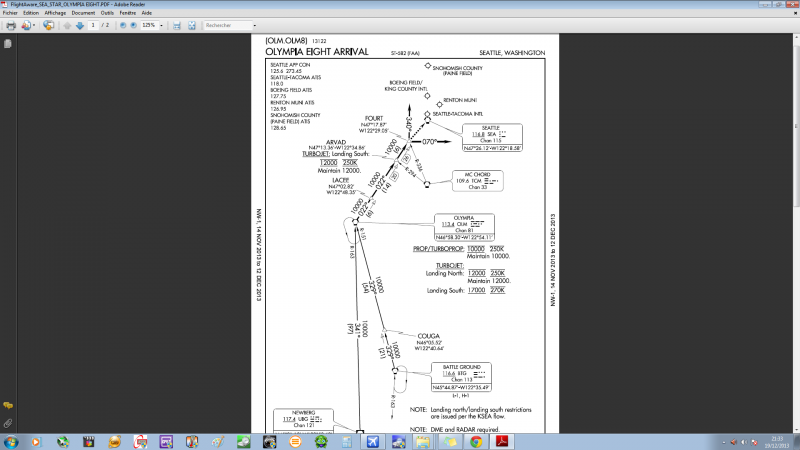This screenshot has width=800, height=450.
Task: Expand the Rechercher search options dropdown
Action: coord(251,25)
